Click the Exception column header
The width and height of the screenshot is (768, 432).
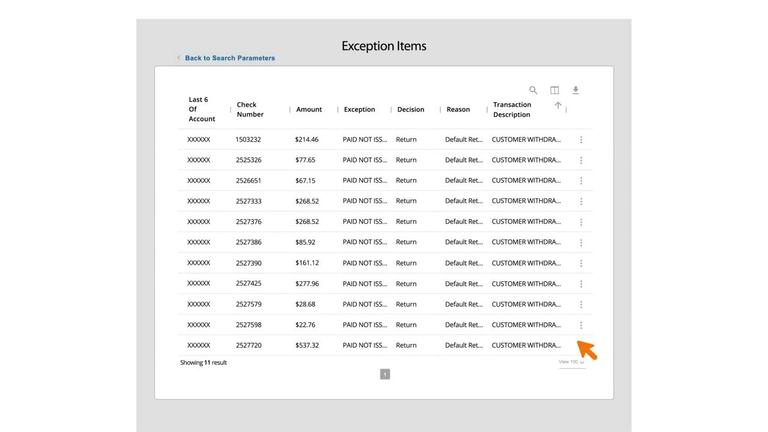(x=359, y=109)
